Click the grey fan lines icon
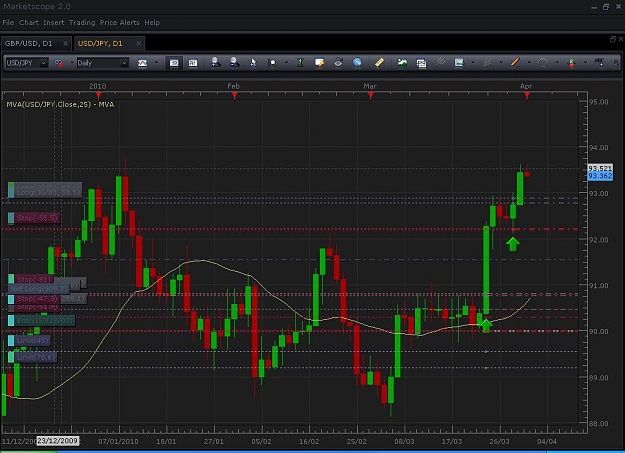This screenshot has width=625, height=453. (487, 63)
